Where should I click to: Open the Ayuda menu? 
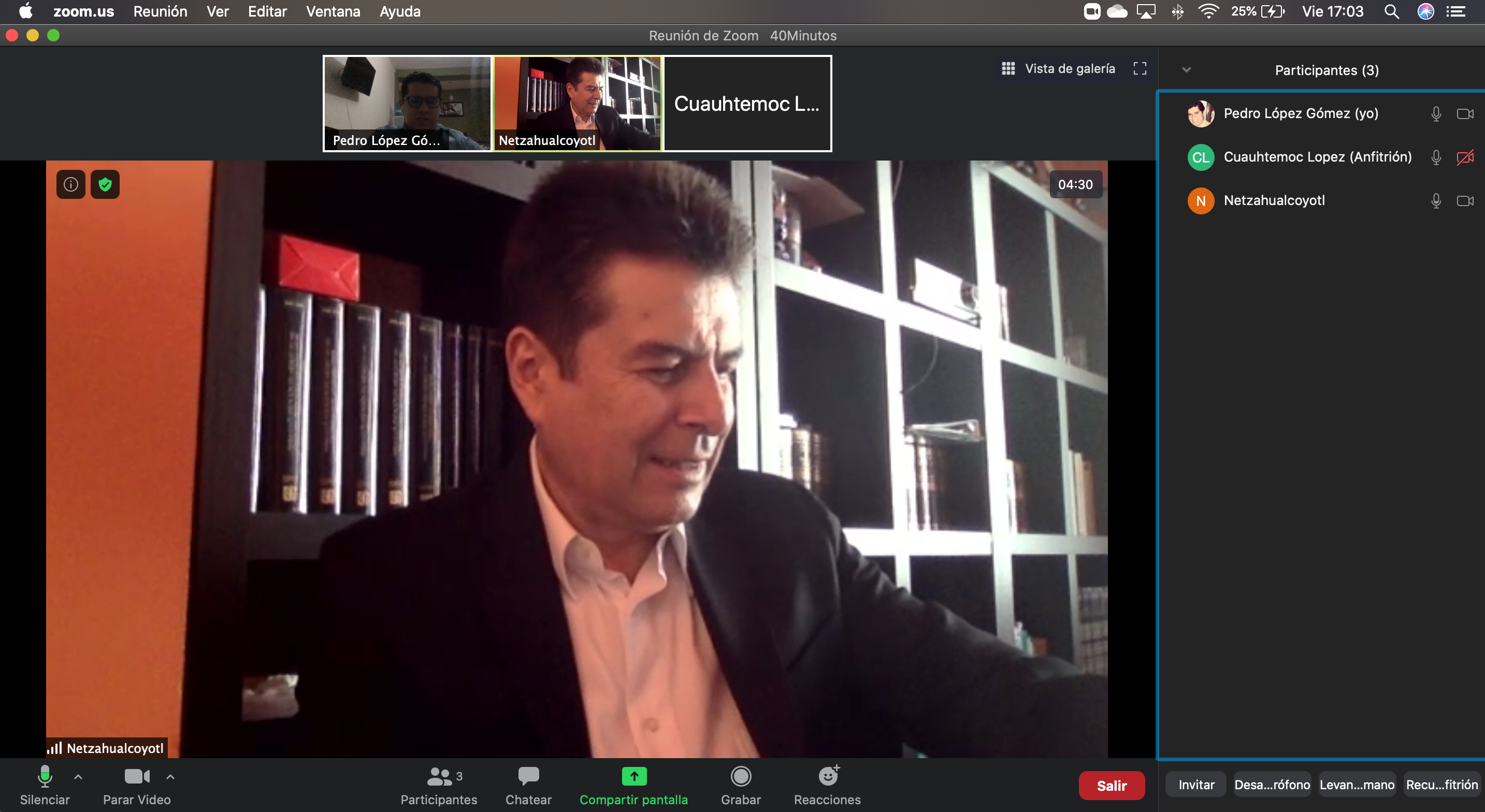[x=400, y=11]
